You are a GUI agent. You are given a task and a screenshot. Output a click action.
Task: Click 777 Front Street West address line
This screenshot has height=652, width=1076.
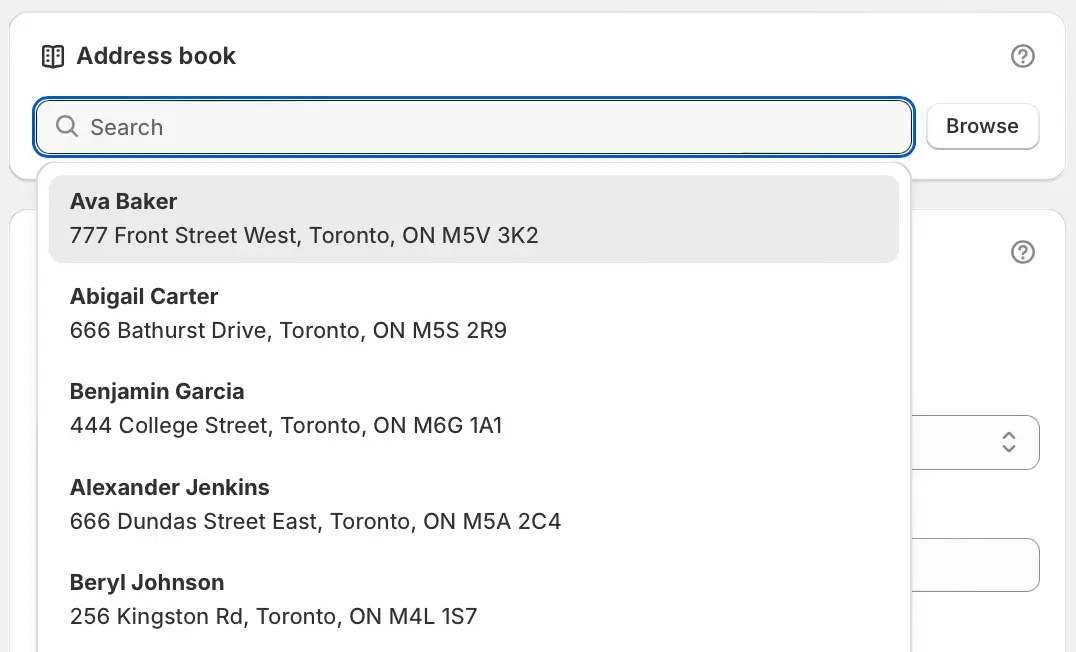tap(303, 235)
